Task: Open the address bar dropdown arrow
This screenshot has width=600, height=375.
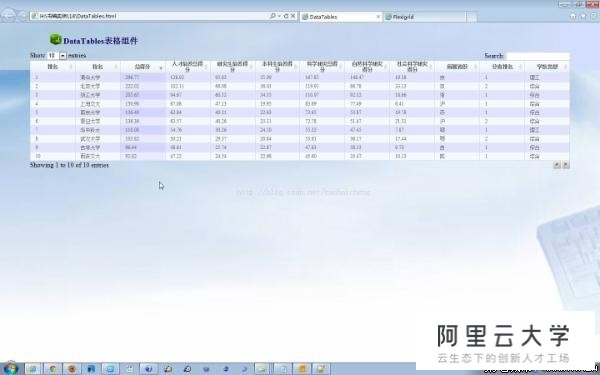Action: tap(279, 16)
